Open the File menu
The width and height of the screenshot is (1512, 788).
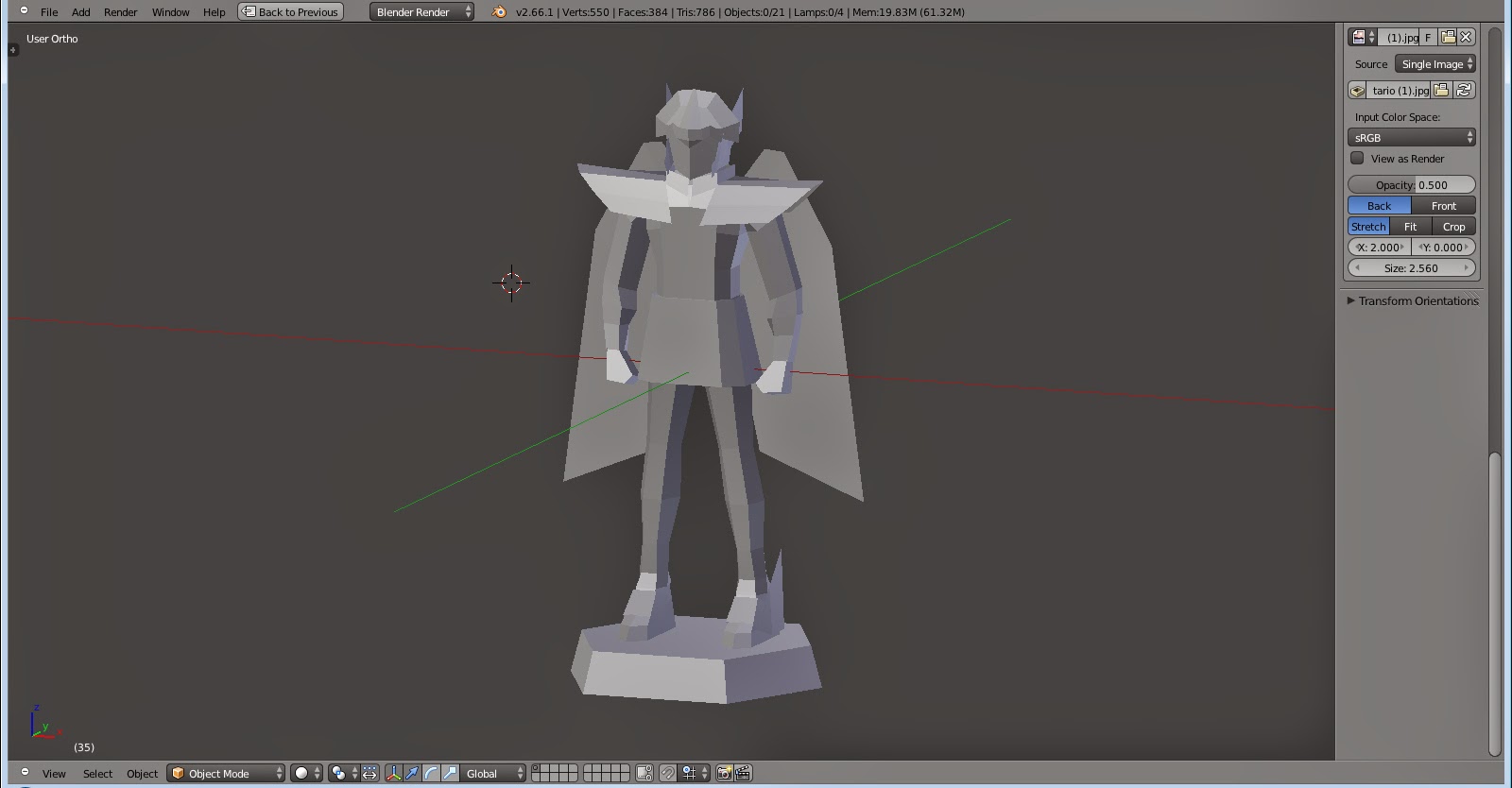tap(49, 12)
